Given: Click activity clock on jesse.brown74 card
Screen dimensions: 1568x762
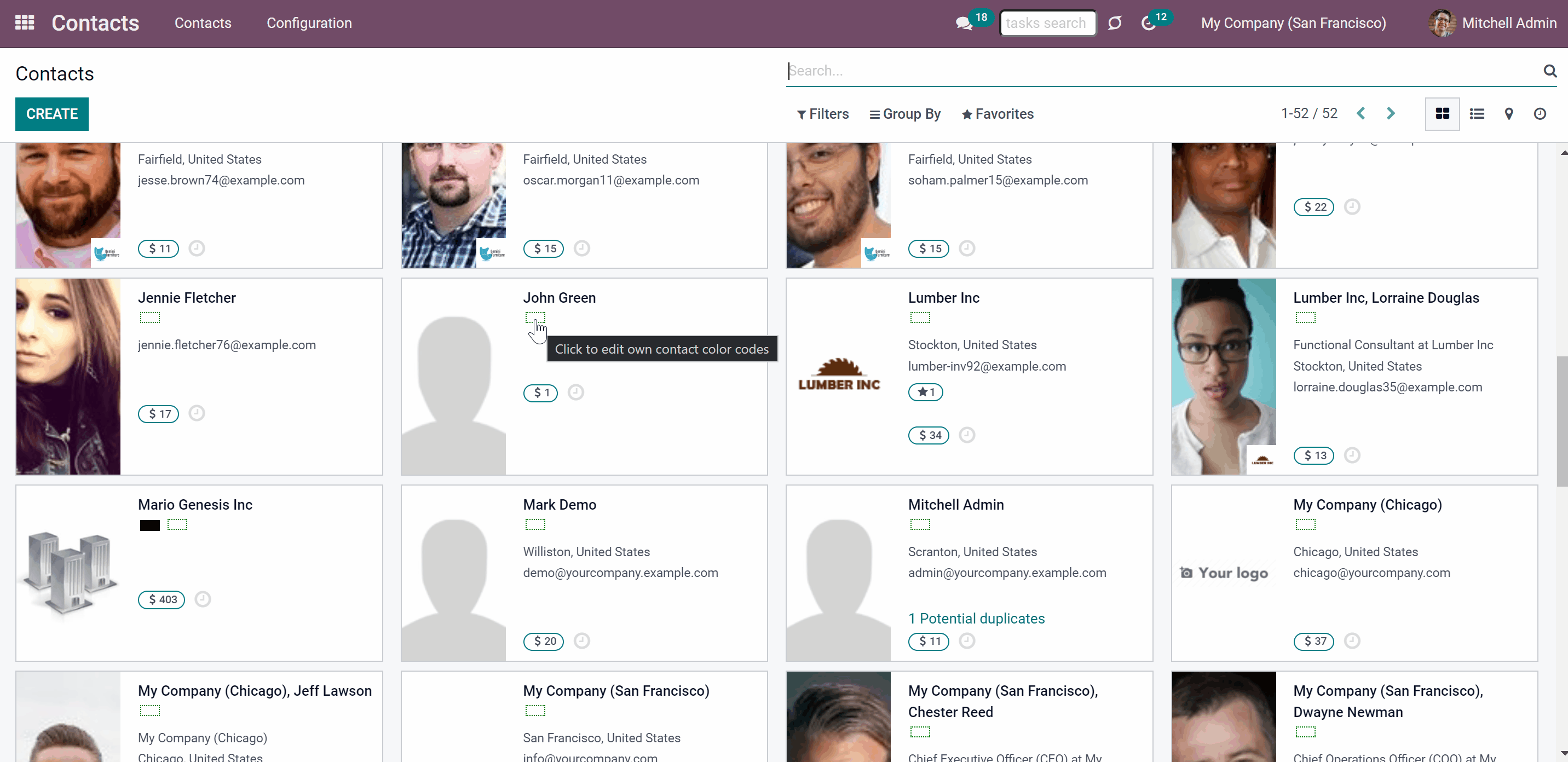Looking at the screenshot, I should (197, 249).
